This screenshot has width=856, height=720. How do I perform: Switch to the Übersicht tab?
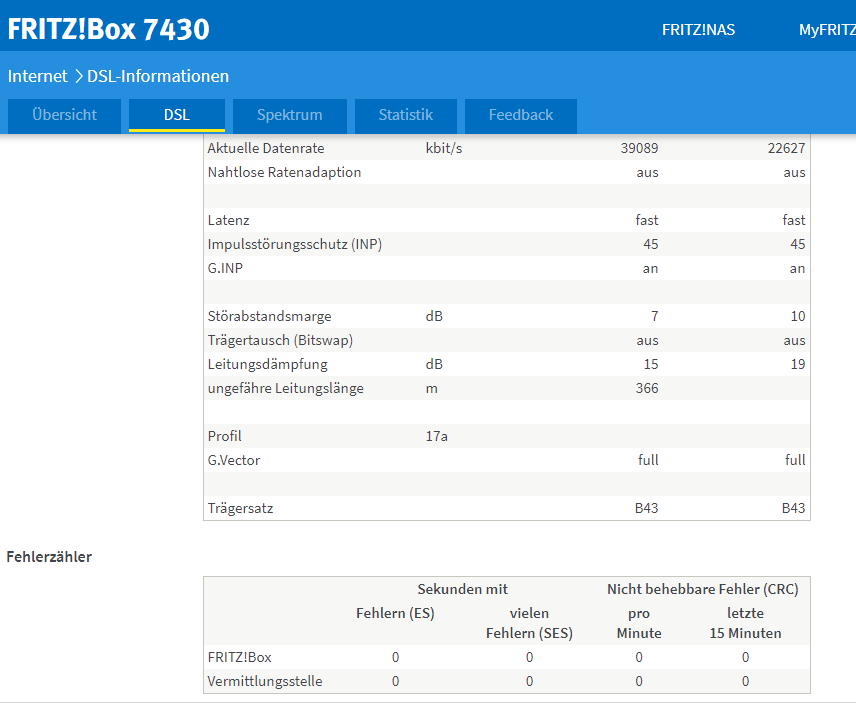click(x=64, y=115)
